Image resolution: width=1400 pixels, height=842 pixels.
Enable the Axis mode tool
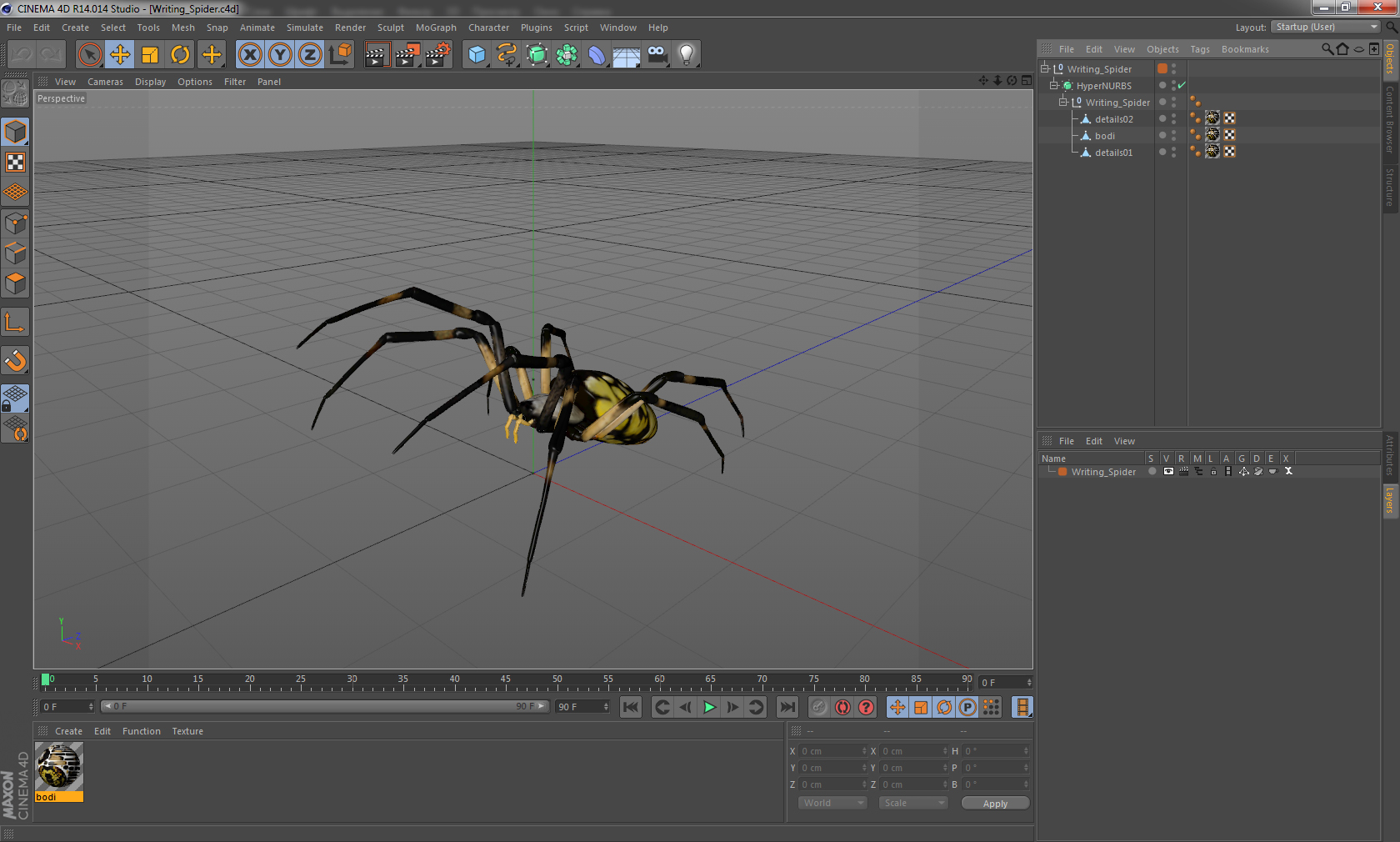(15, 322)
